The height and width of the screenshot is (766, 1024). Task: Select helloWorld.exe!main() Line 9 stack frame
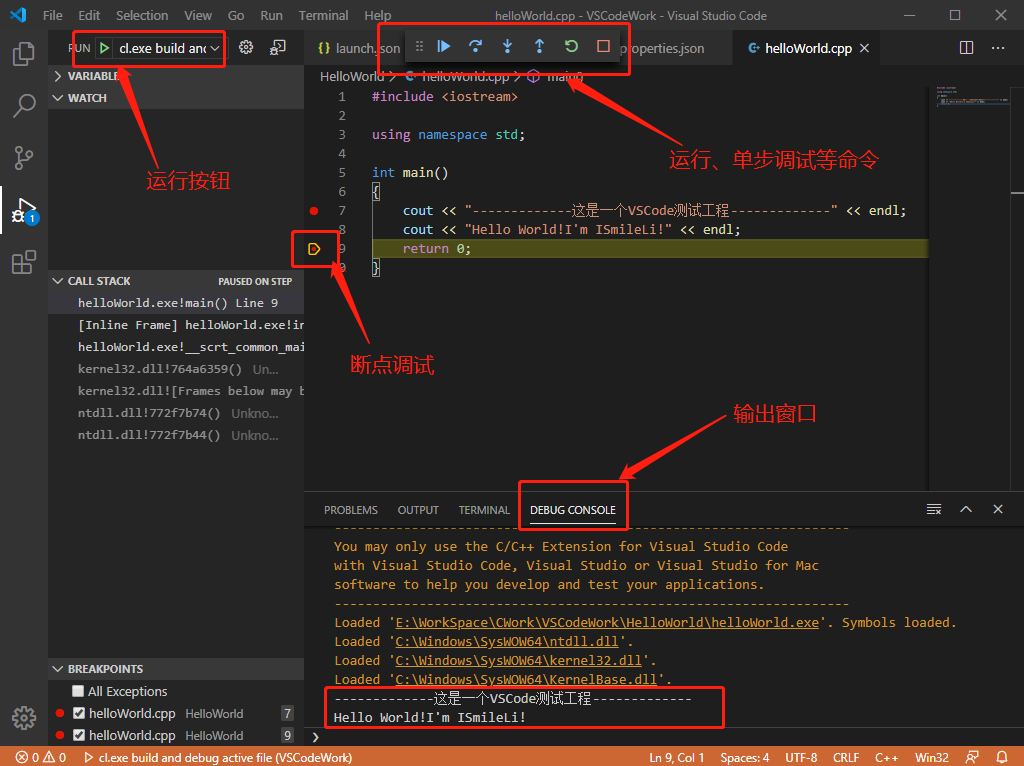(176, 303)
